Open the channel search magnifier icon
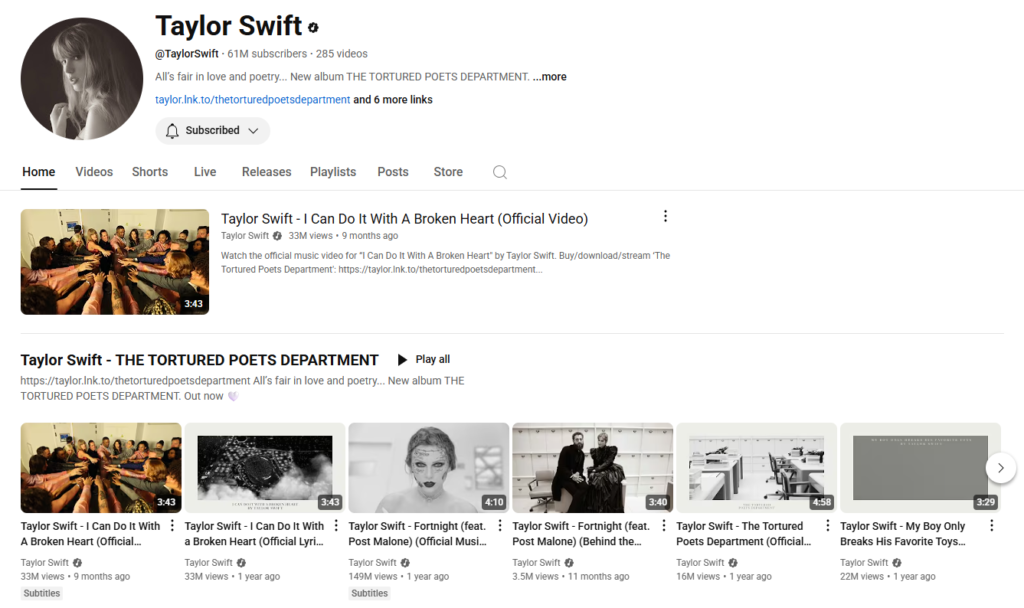Image resolution: width=1024 pixels, height=608 pixels. click(x=500, y=172)
